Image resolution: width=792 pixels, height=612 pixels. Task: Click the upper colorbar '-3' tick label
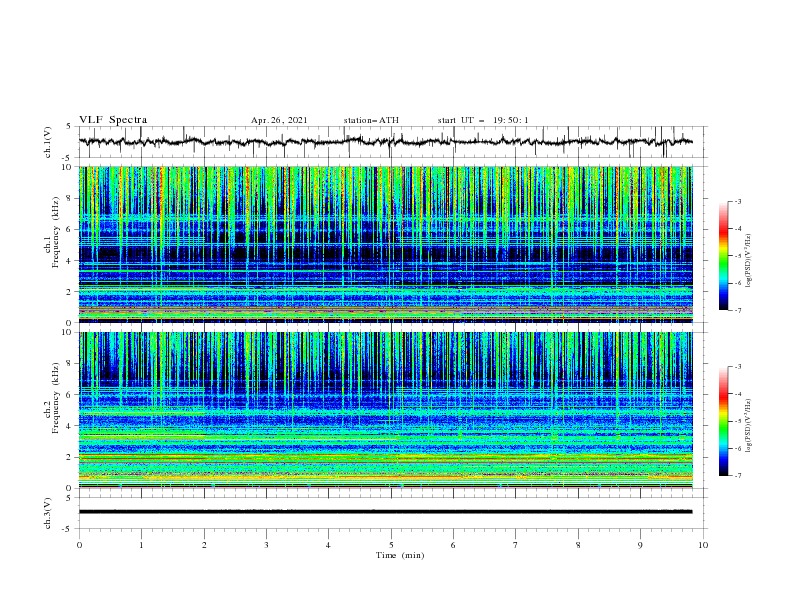point(737,201)
